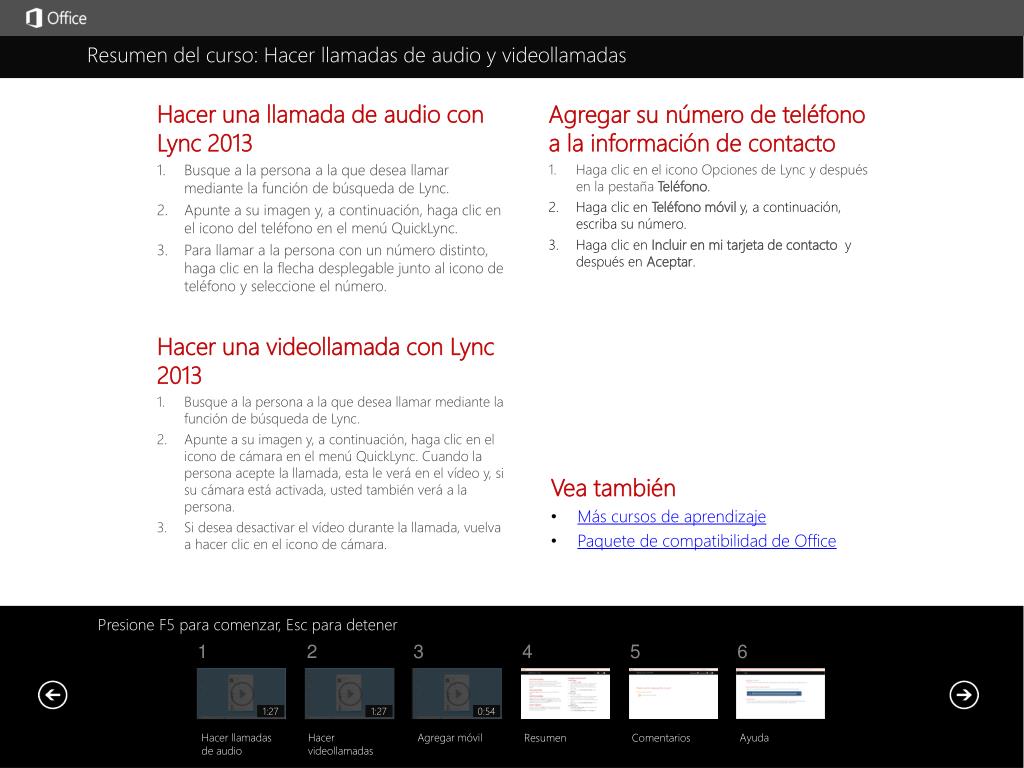
Task: Go to previous slide with left arrow
Action: tap(53, 694)
